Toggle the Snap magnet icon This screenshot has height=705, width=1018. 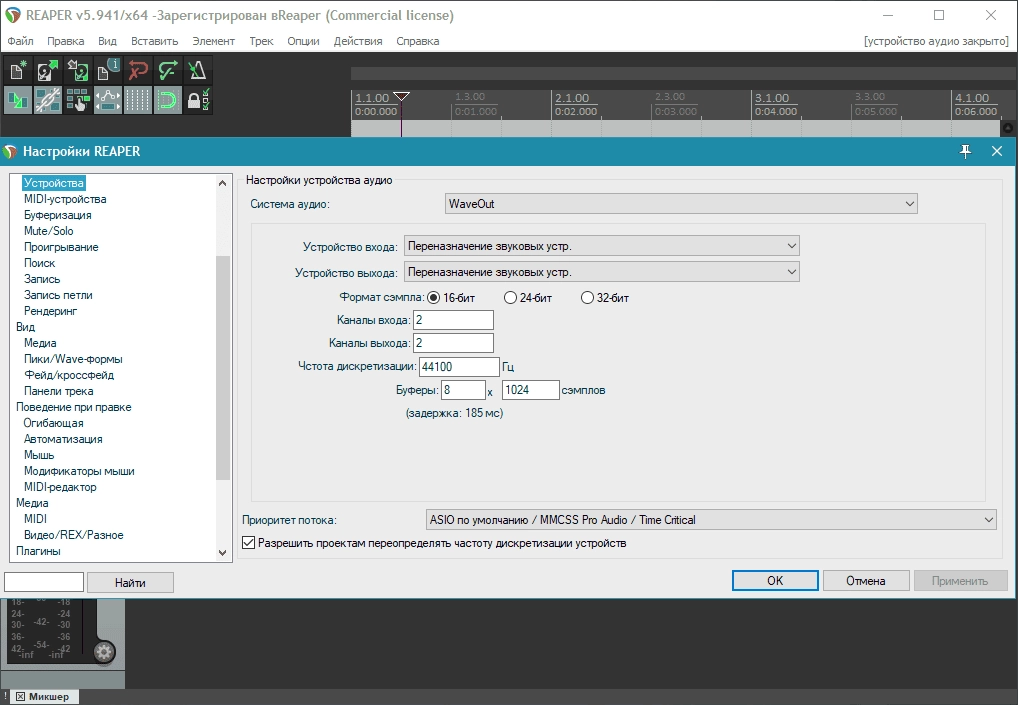coord(168,100)
